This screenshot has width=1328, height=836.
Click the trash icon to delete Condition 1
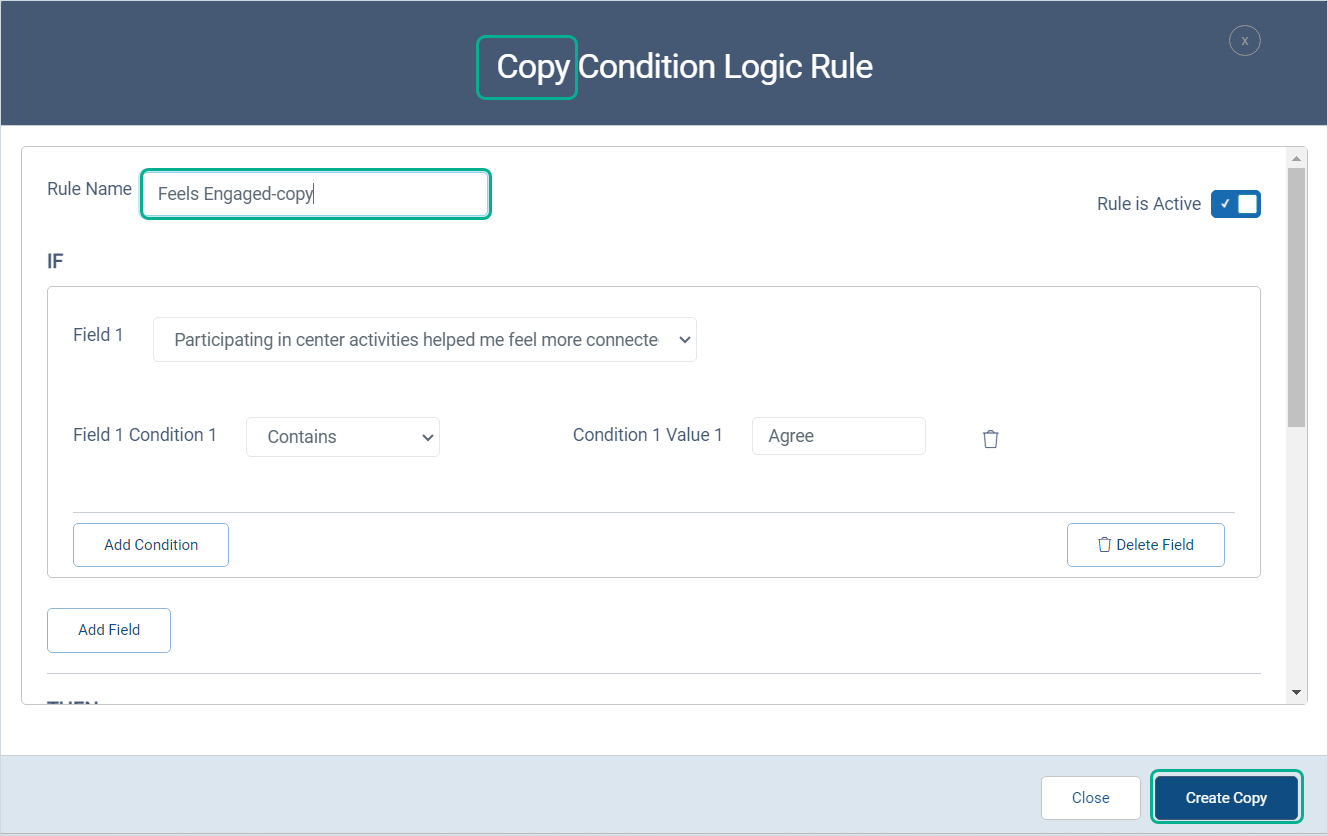990,438
